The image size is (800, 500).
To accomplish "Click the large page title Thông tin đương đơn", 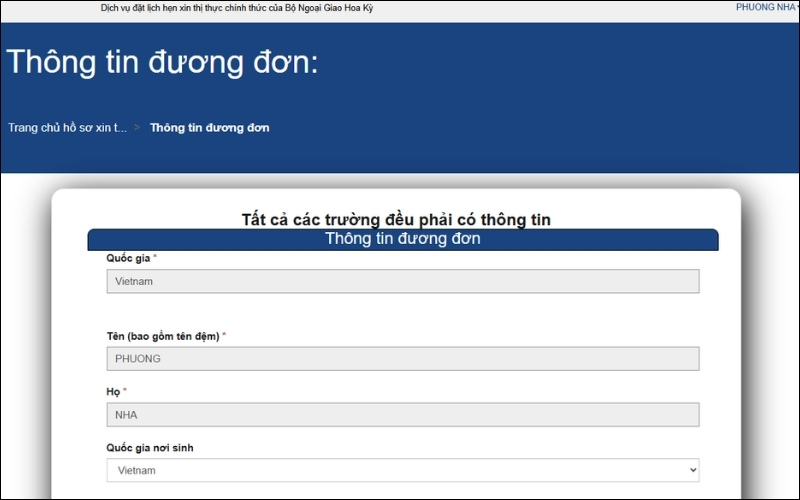I will tap(162, 62).
